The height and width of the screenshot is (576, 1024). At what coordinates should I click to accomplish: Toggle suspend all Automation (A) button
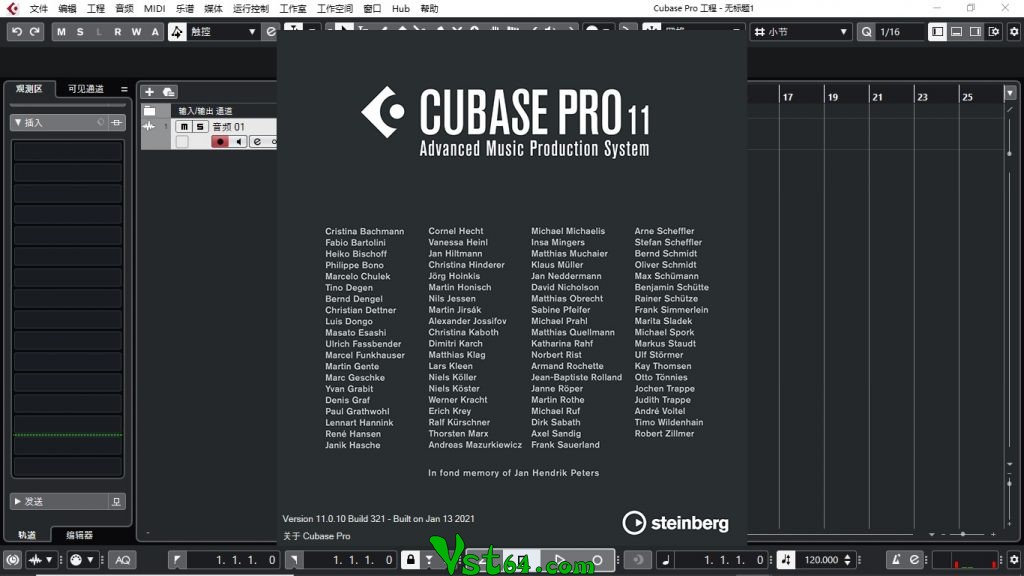155,31
